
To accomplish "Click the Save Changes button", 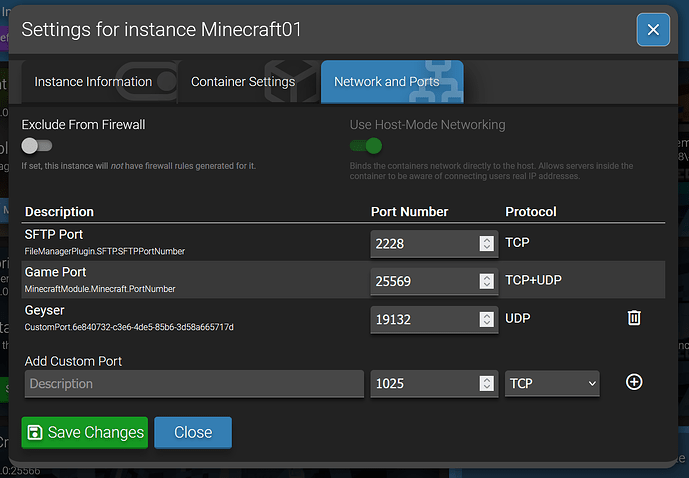I will pyautogui.click(x=85, y=433).
